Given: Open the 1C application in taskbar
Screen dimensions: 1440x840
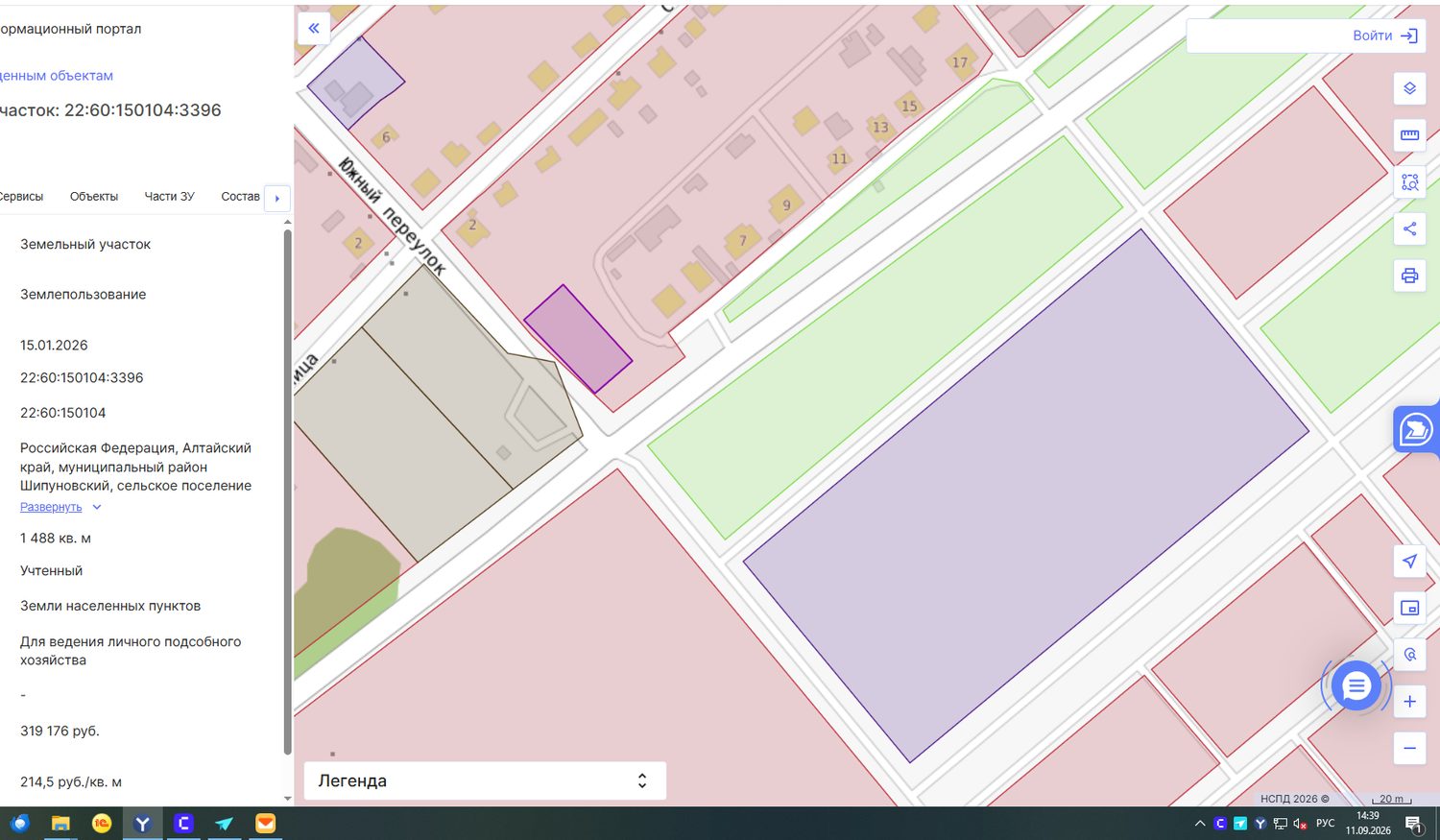Looking at the screenshot, I should pyautogui.click(x=102, y=824).
